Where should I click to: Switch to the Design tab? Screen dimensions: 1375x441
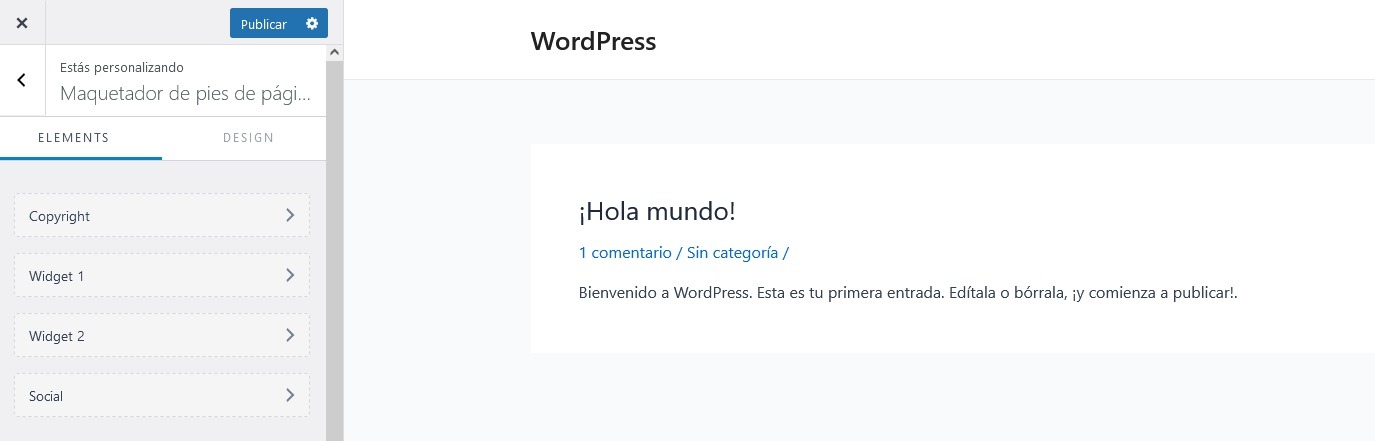coord(248,138)
